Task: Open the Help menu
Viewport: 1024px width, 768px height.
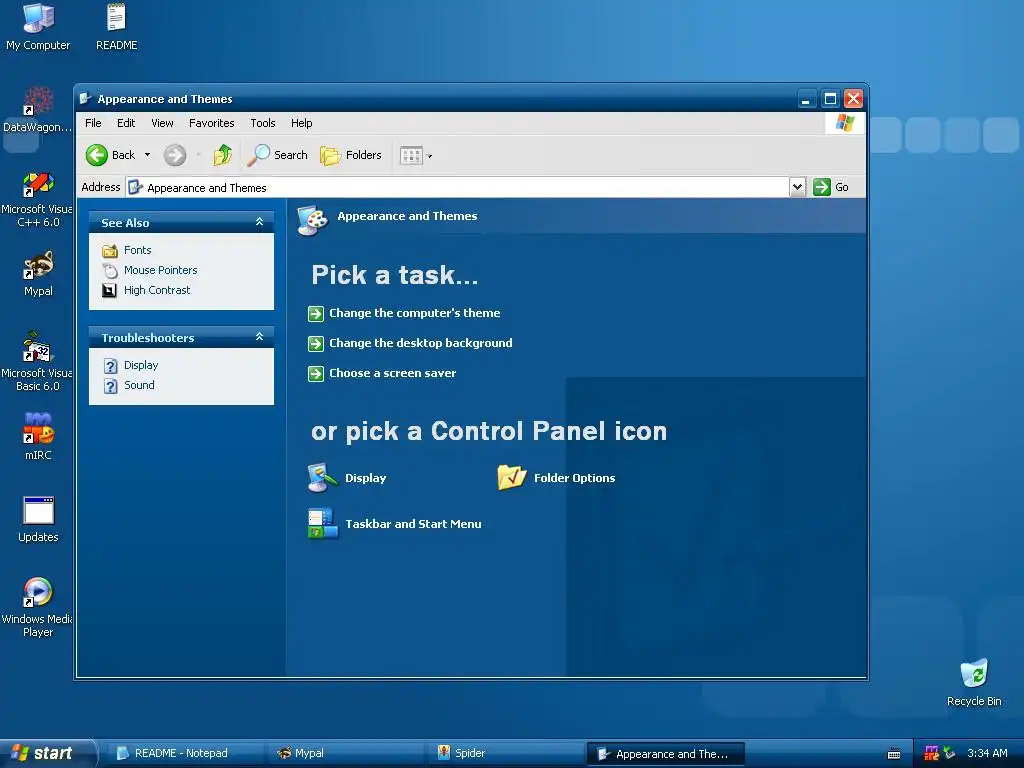Action: pyautogui.click(x=302, y=123)
